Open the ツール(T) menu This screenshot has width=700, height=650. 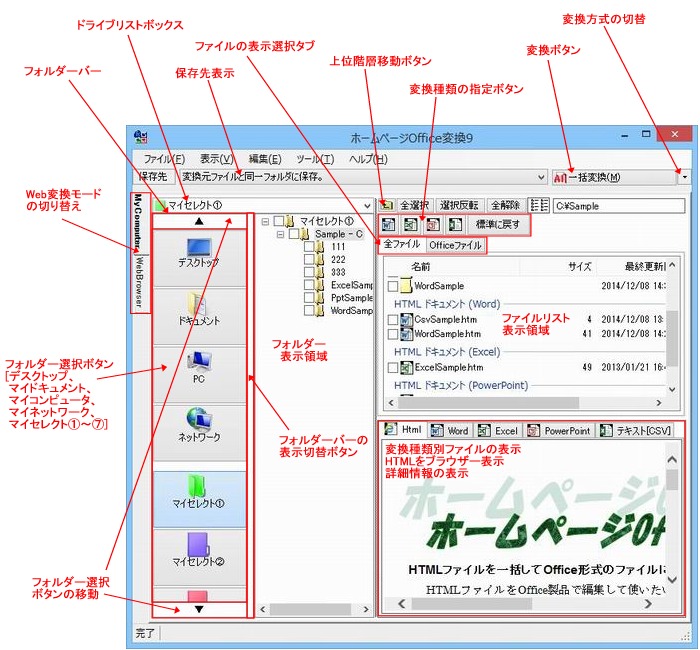(315, 159)
